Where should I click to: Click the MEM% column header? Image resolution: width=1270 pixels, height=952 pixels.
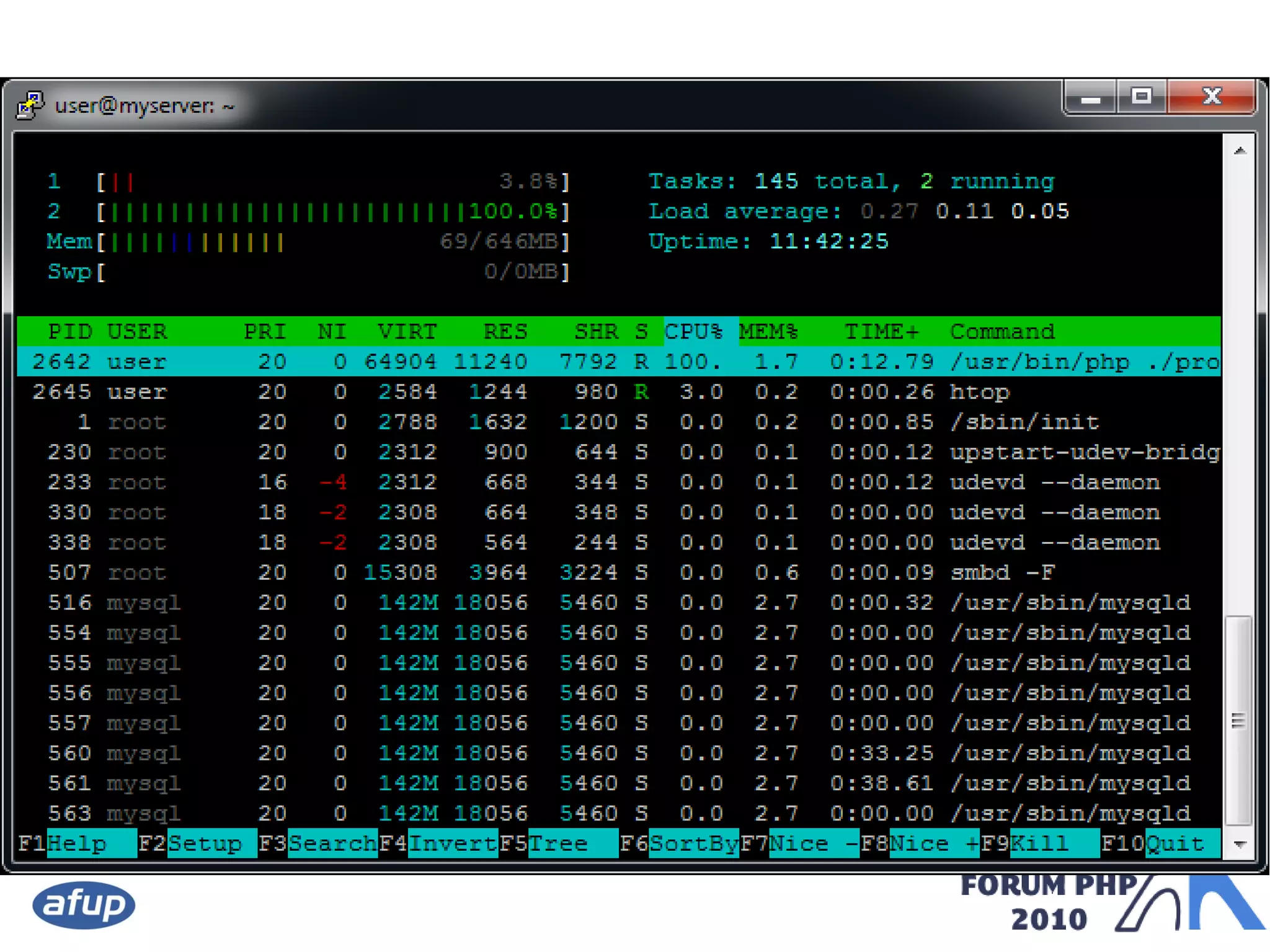point(768,332)
